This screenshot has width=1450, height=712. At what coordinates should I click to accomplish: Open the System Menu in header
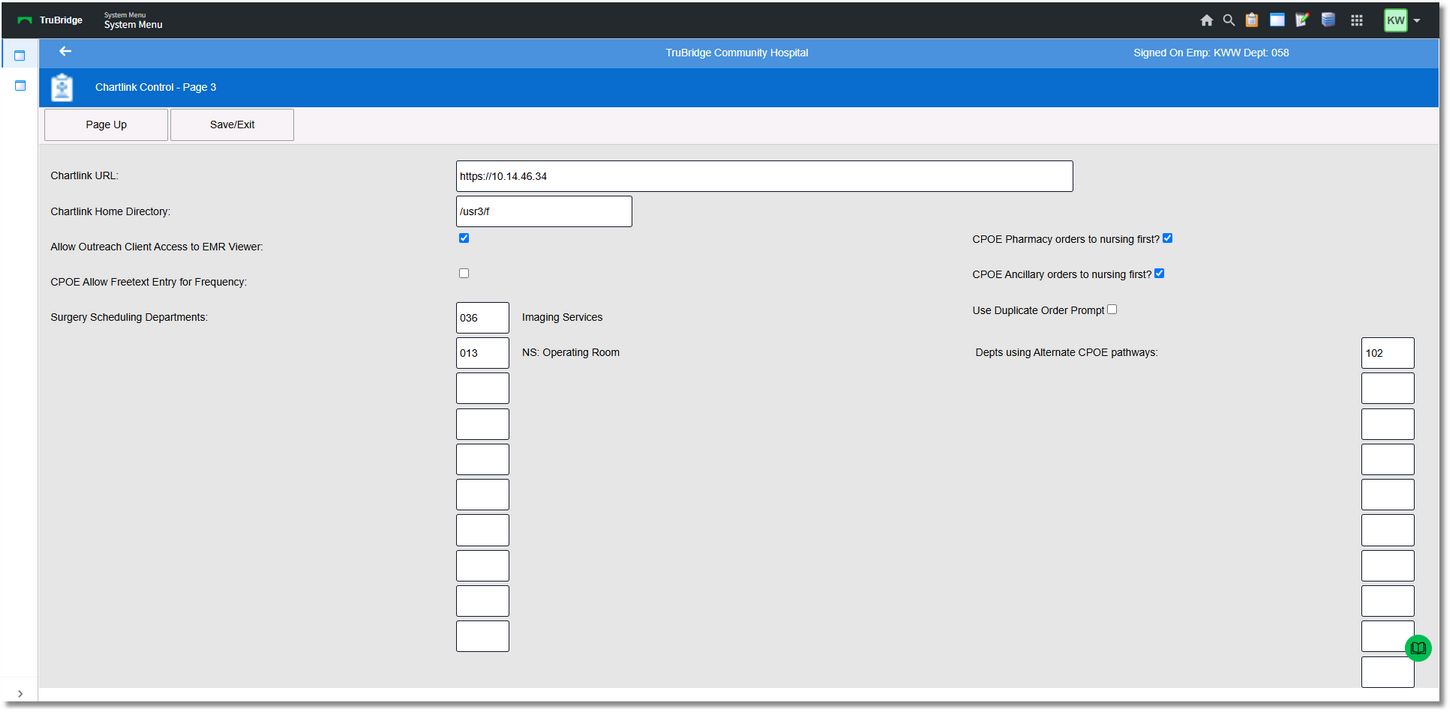coord(133,21)
